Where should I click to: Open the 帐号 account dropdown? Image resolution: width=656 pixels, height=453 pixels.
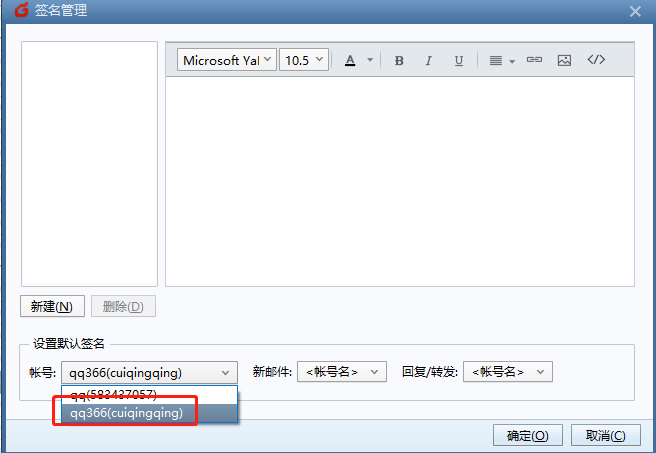point(150,372)
